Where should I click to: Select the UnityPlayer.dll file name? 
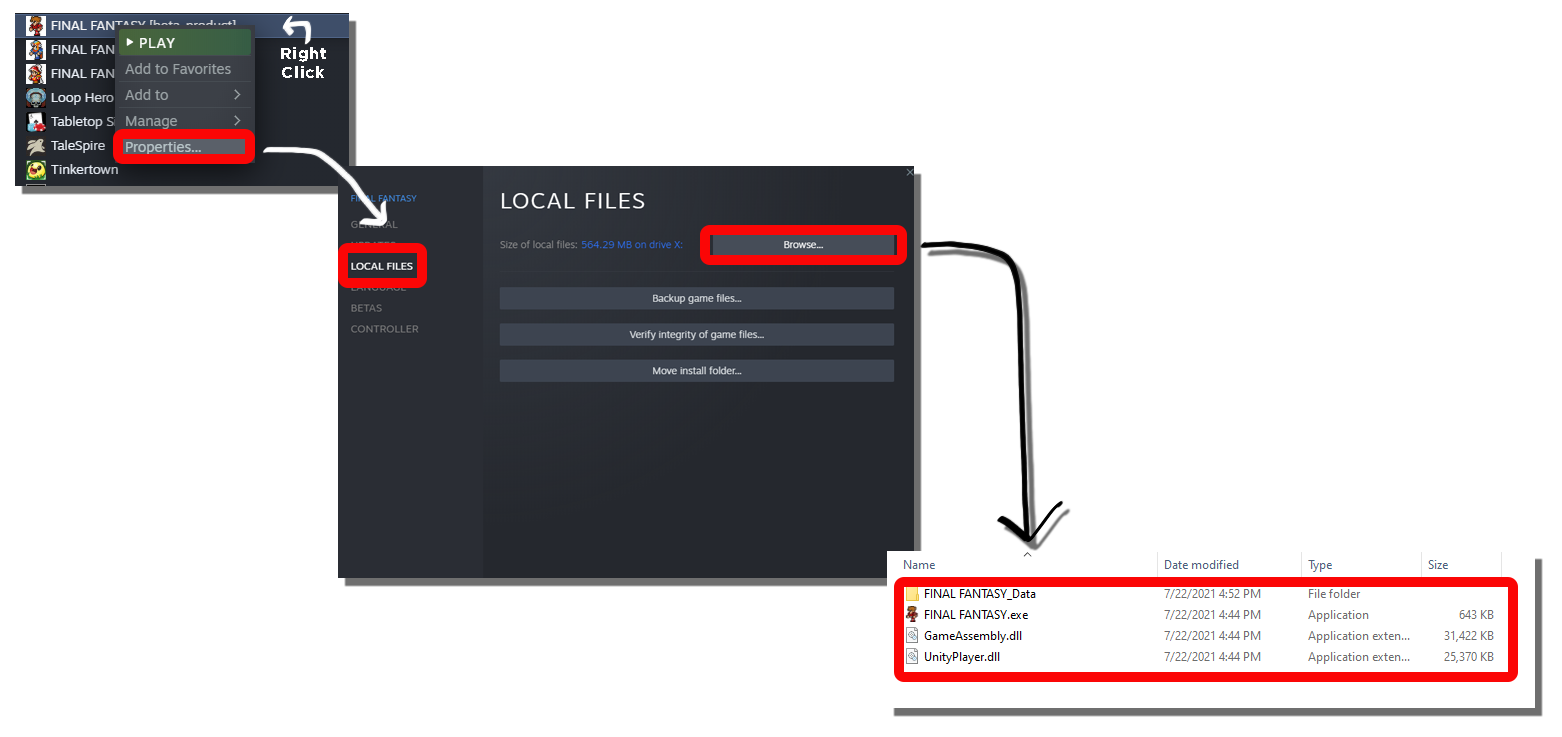962,657
